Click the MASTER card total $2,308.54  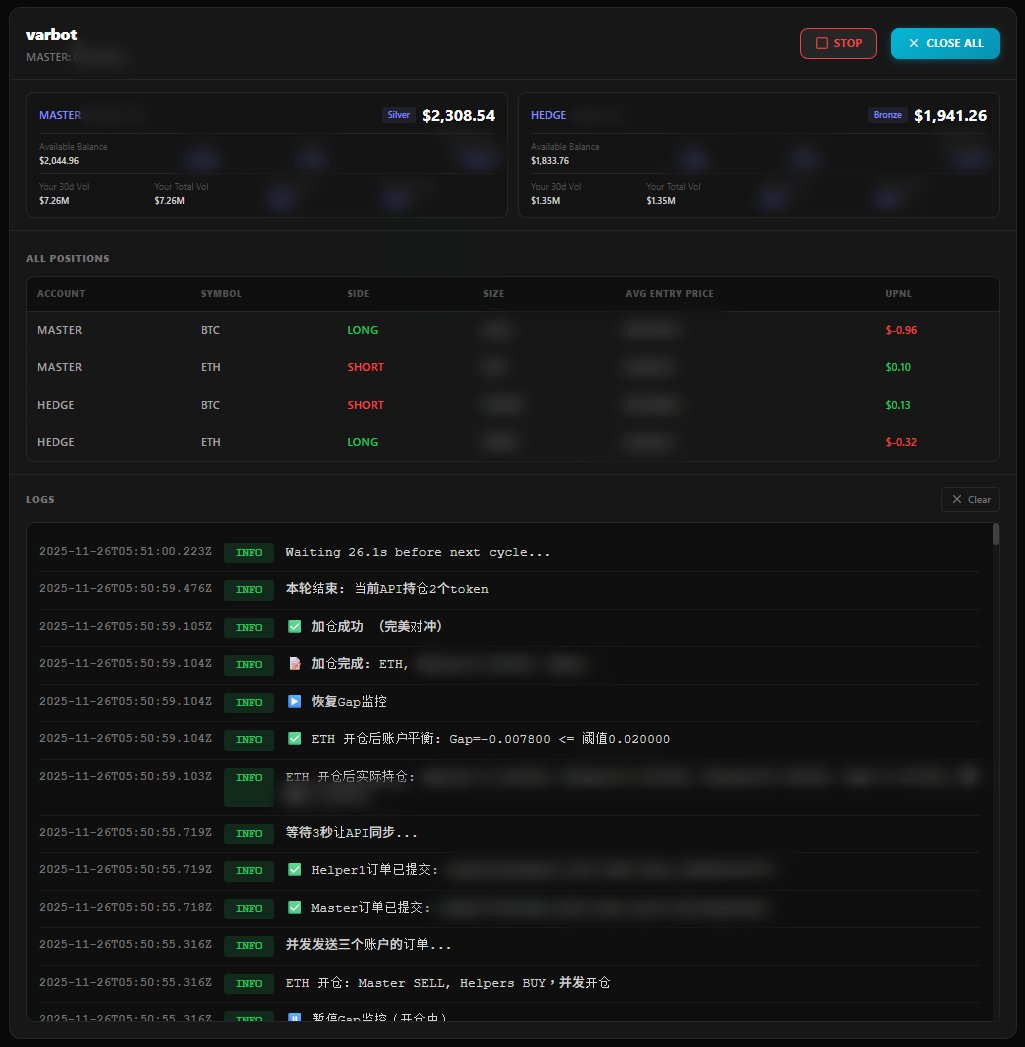pos(459,116)
